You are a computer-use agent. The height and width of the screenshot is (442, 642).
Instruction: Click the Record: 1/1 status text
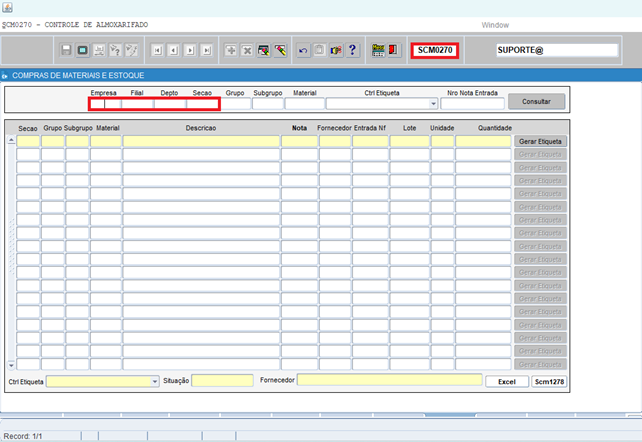[x=23, y=436]
